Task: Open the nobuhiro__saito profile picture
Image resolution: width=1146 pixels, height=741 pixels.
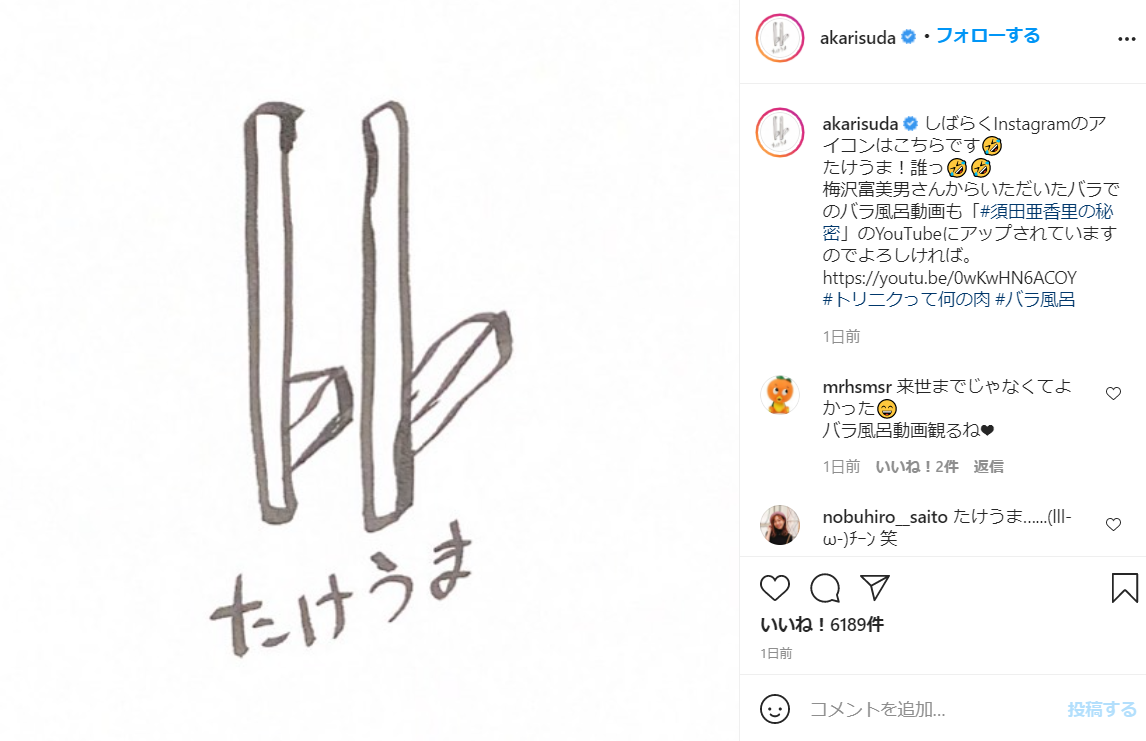Action: click(780, 525)
